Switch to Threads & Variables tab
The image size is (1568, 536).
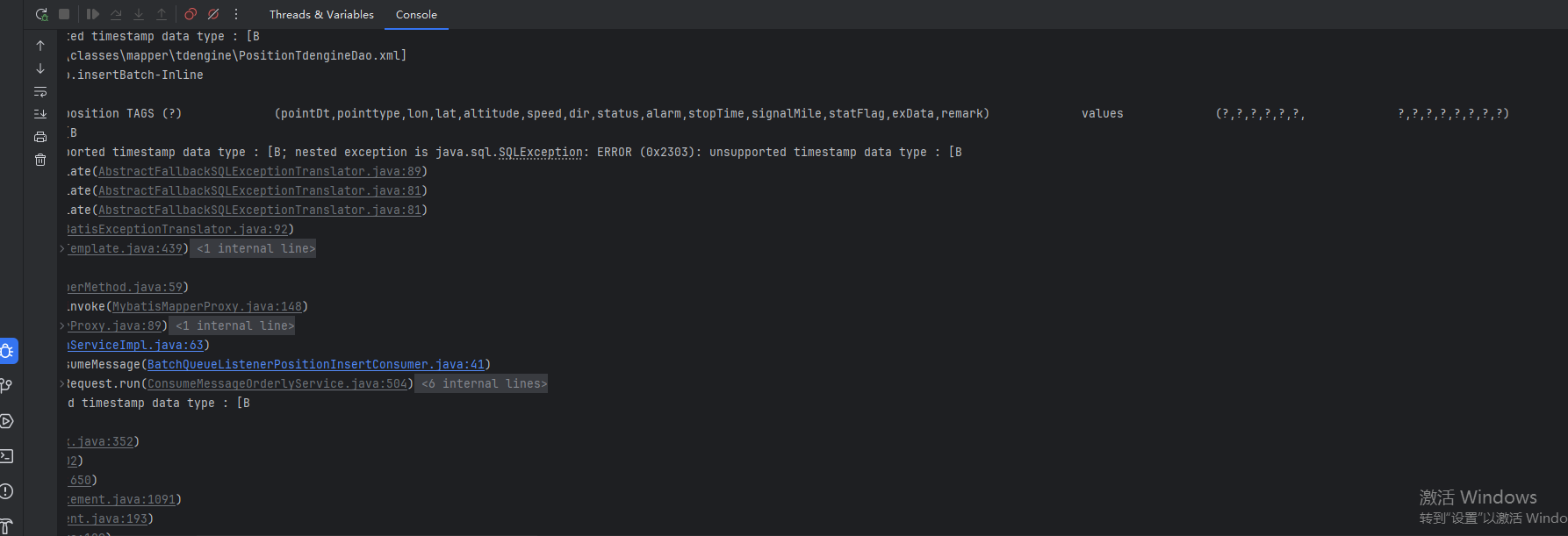tap(321, 15)
